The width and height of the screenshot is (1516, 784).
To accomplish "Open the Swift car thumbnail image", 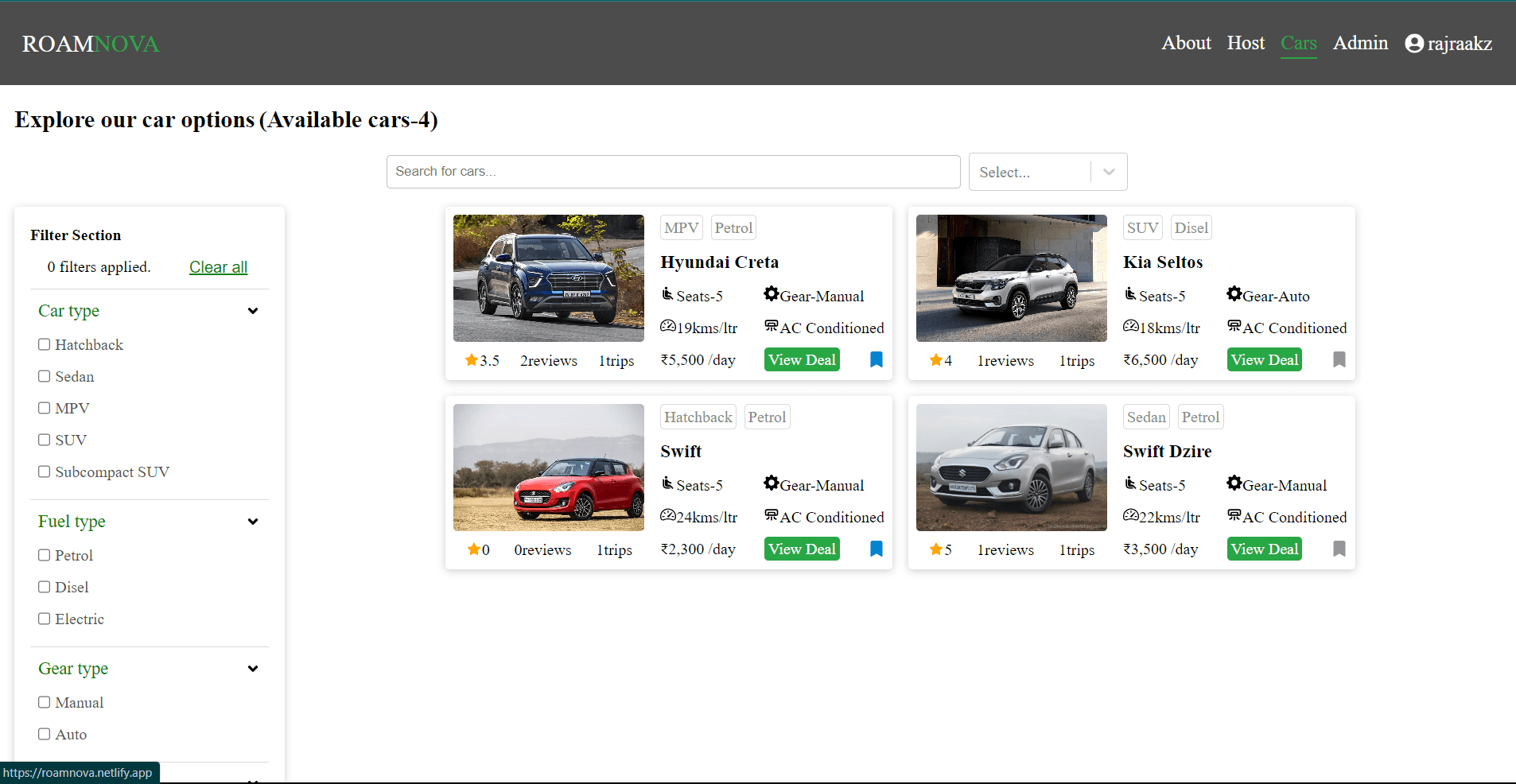I will 549,468.
